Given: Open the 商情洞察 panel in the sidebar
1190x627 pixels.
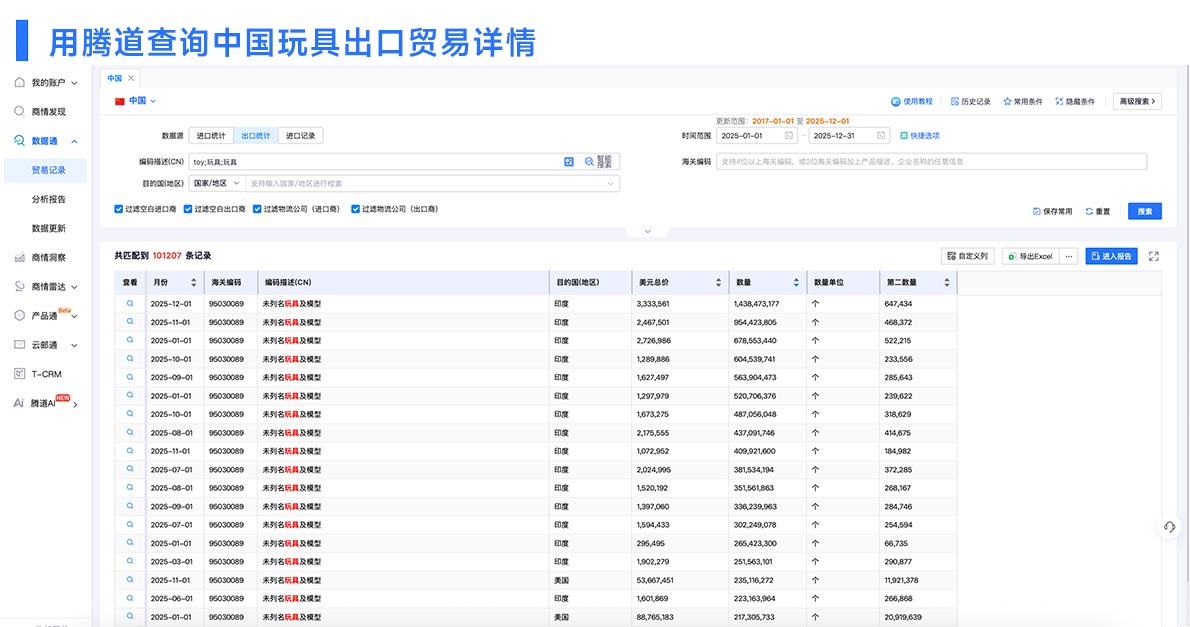Looking at the screenshot, I should (51, 257).
